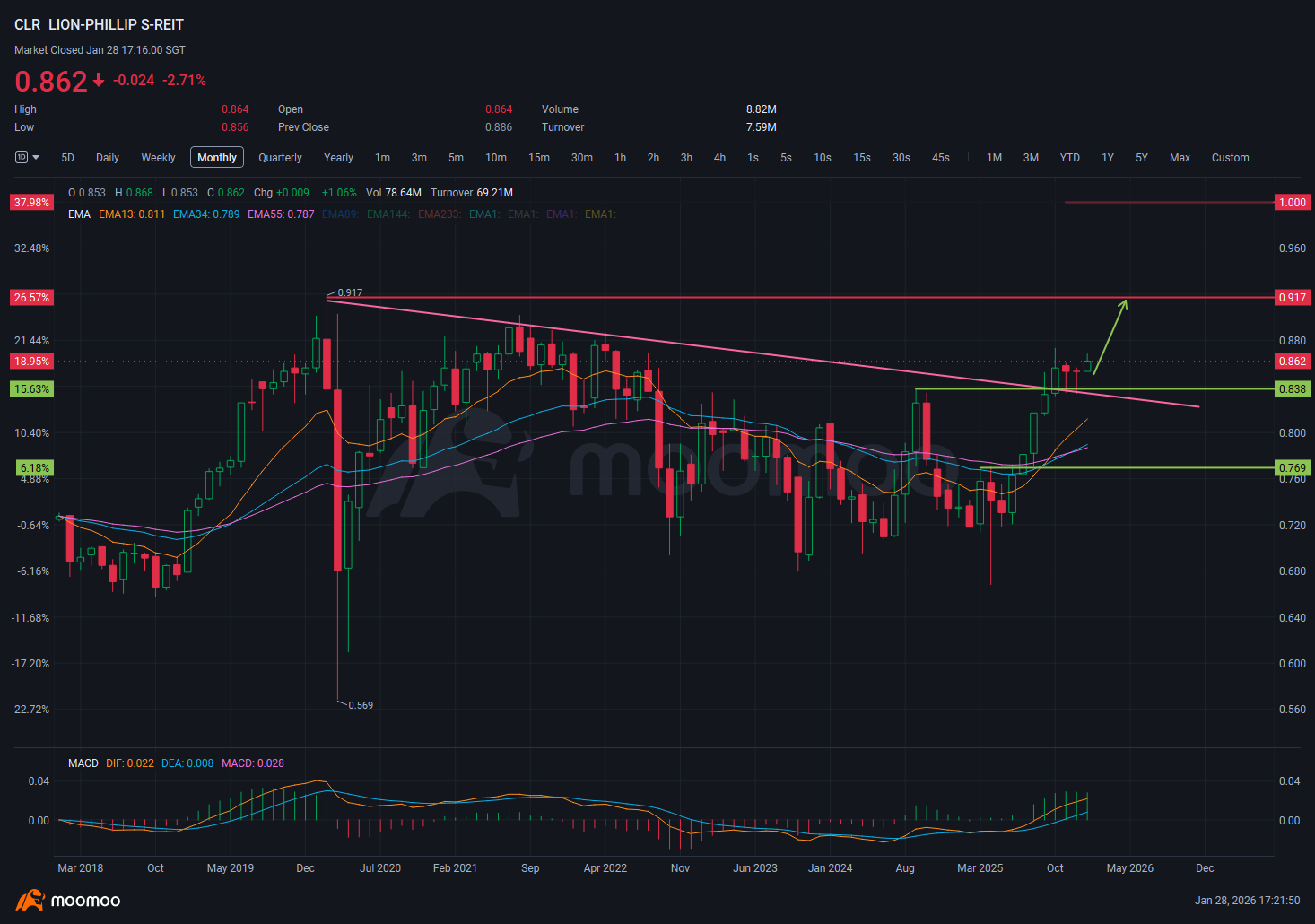Click the May 2026 date axis label
Viewport: 1315px width, 924px height.
pos(1130,868)
